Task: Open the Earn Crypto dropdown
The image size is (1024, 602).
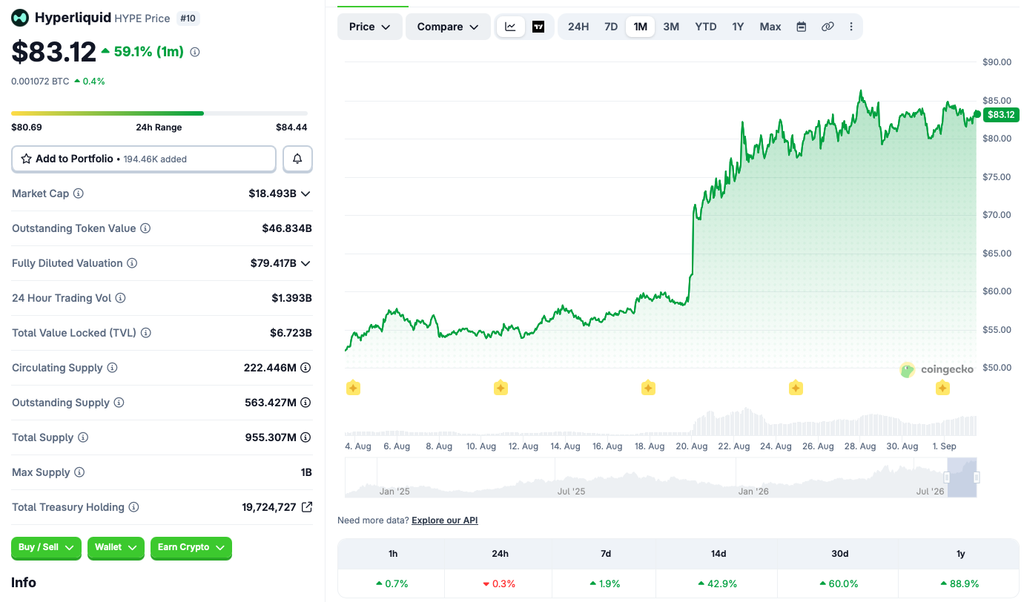Action: 191,548
